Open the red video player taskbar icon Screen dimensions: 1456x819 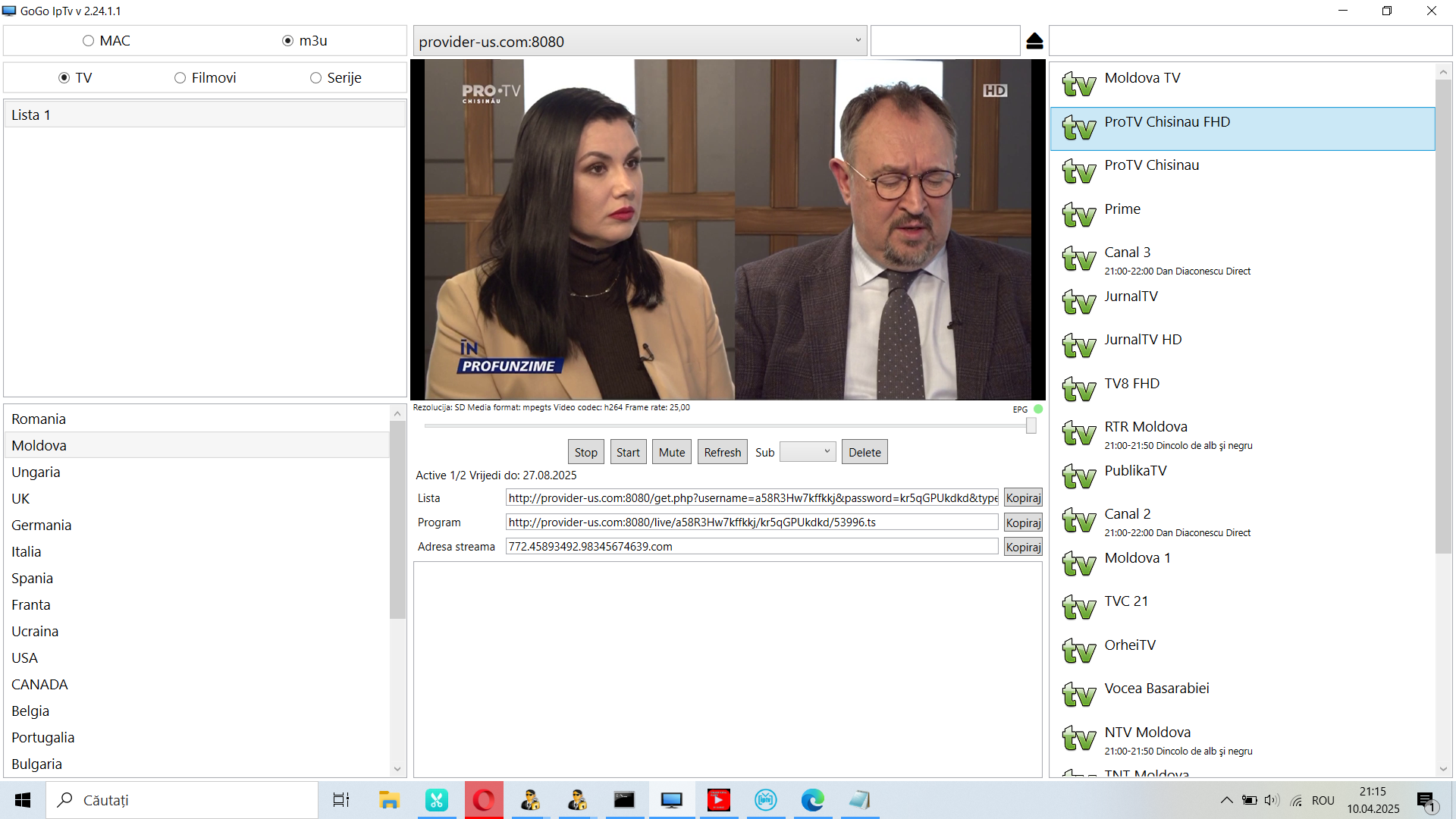[x=719, y=800]
